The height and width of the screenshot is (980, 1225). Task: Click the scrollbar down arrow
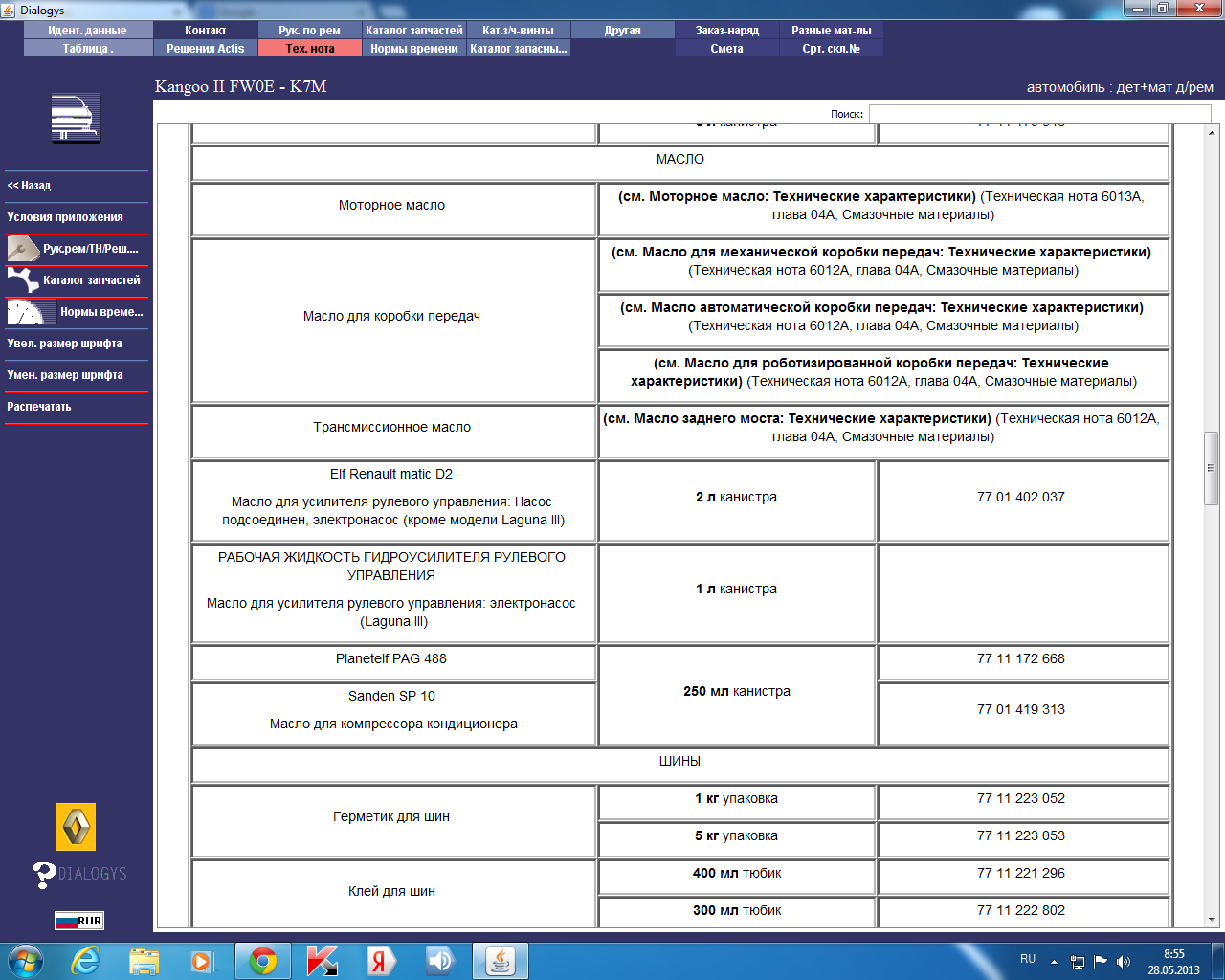pos(1211,920)
